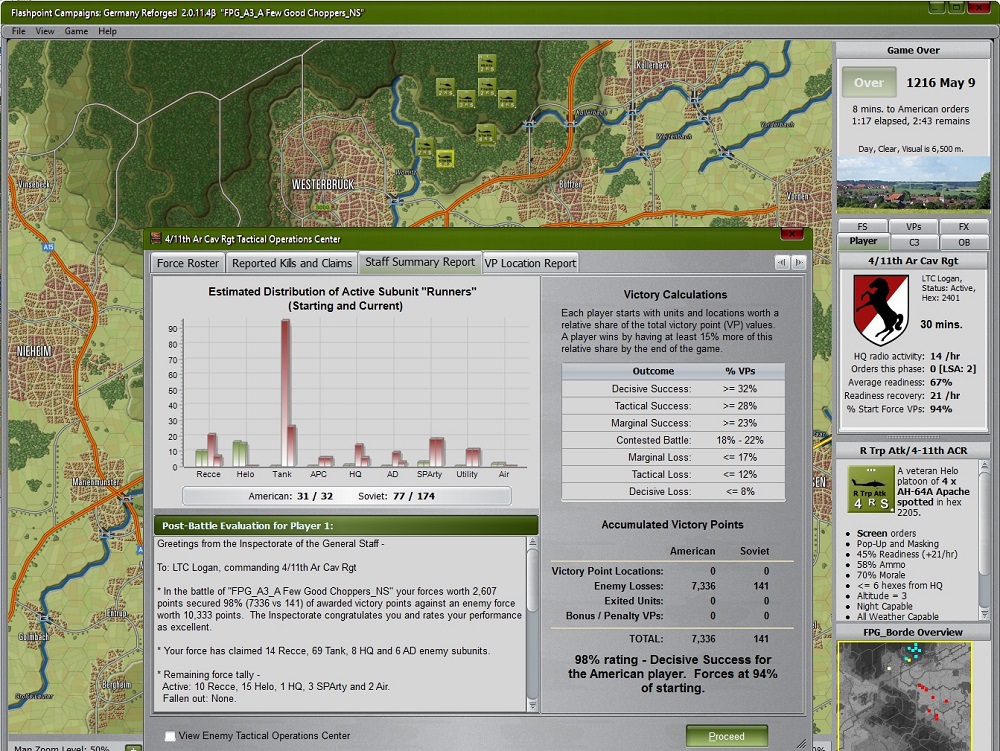Open the File menu
1000x751 pixels.
point(18,31)
